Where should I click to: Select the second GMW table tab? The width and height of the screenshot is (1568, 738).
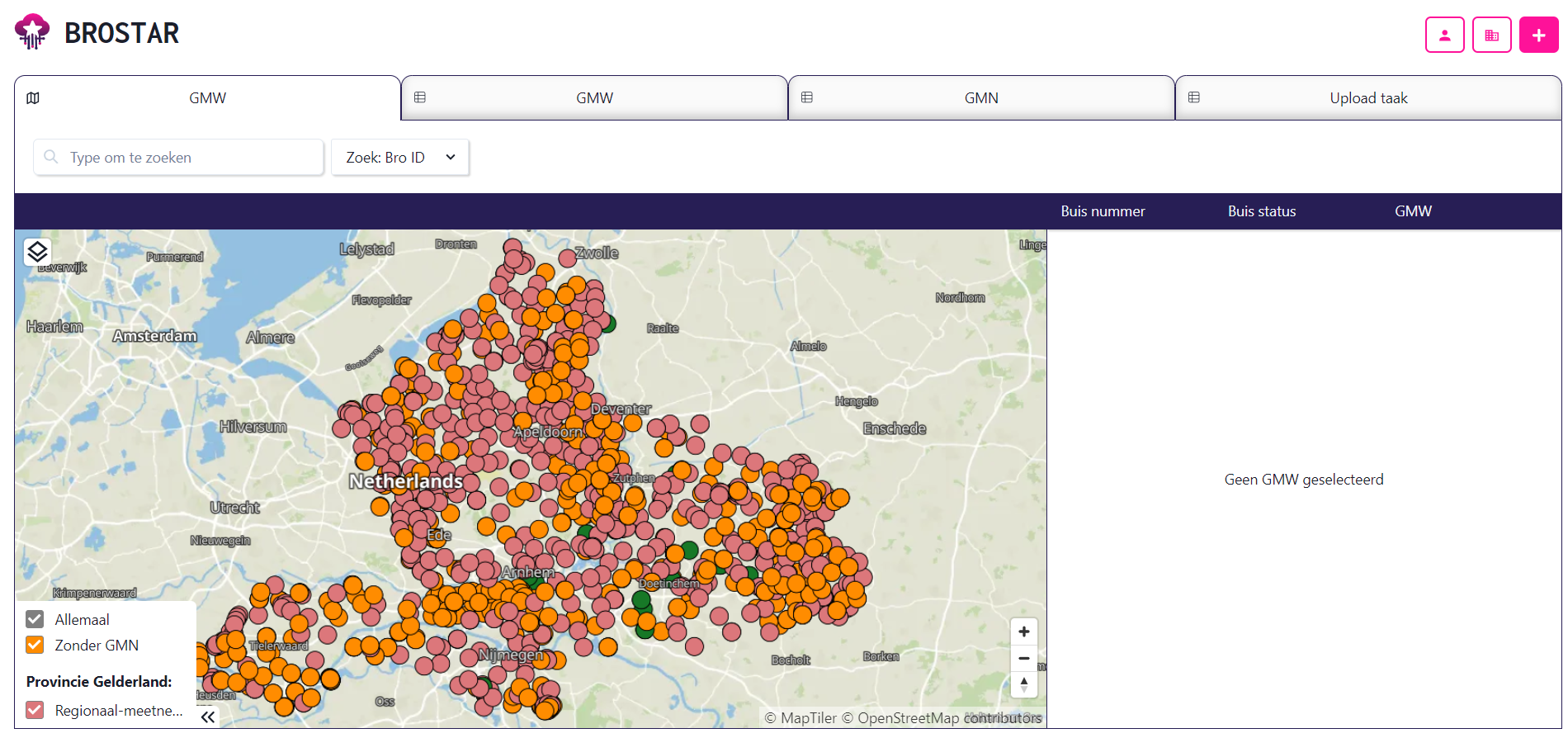pyautogui.click(x=594, y=97)
